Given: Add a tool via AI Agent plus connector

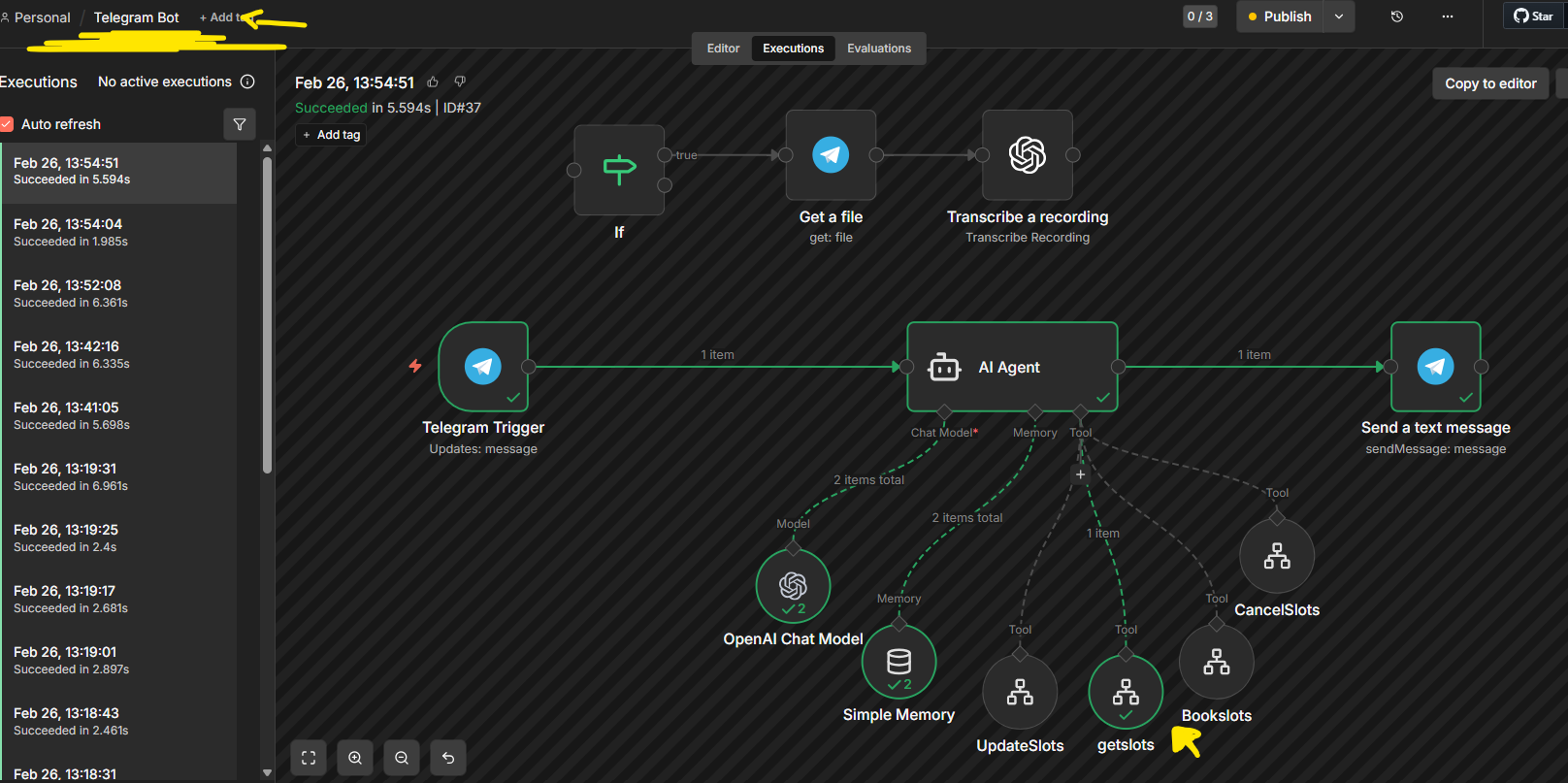Looking at the screenshot, I should pos(1080,474).
